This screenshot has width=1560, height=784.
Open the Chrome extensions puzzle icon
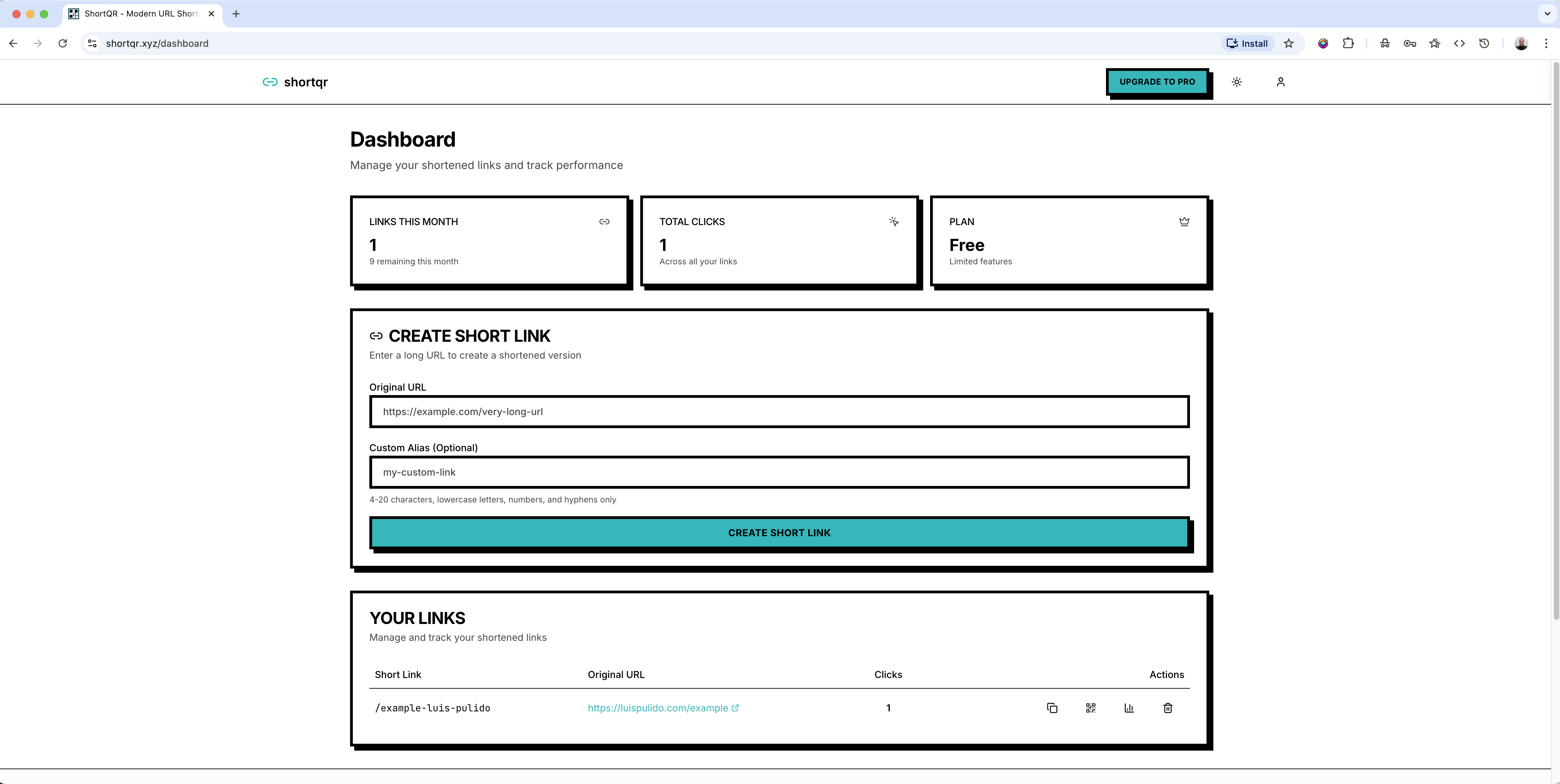[1348, 43]
